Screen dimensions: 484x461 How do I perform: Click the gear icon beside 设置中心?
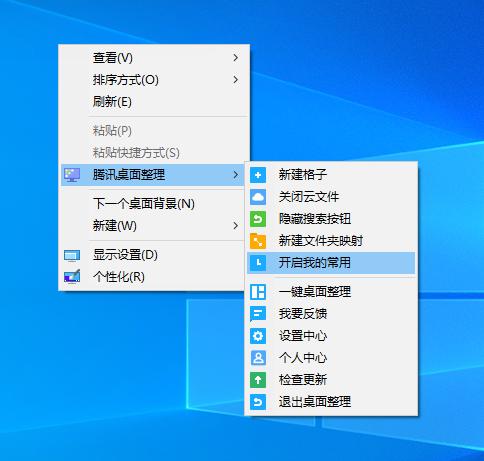tap(258, 336)
